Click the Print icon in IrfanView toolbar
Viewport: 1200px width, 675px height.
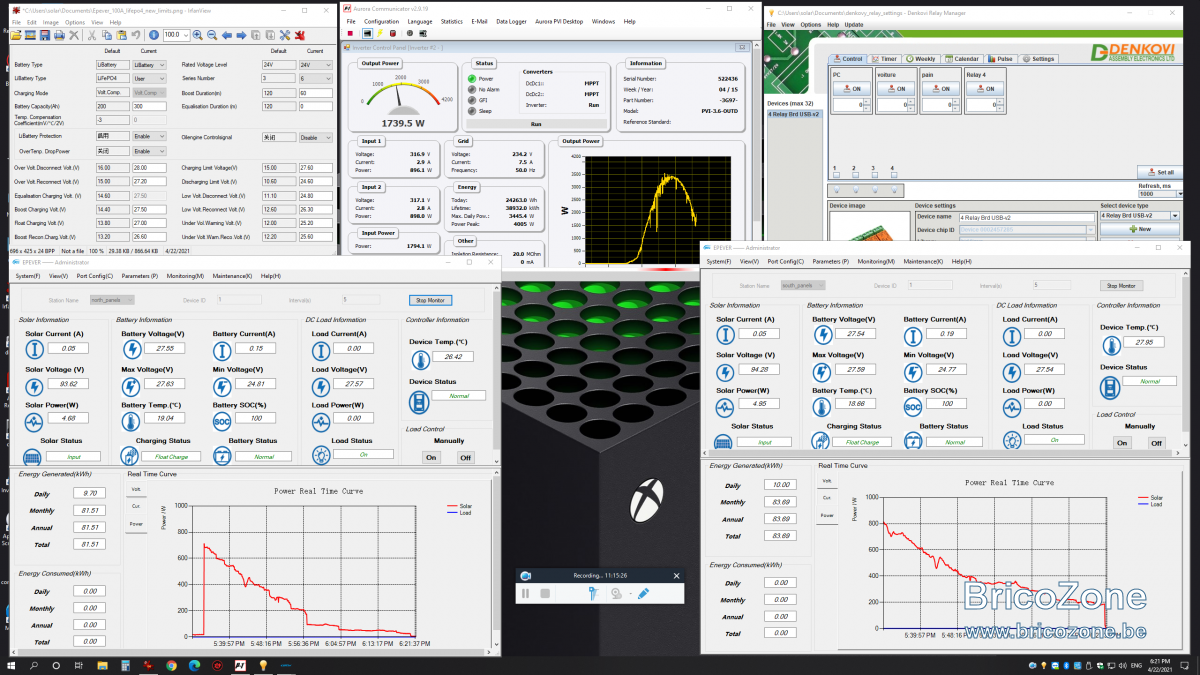pyautogui.click(x=59, y=35)
